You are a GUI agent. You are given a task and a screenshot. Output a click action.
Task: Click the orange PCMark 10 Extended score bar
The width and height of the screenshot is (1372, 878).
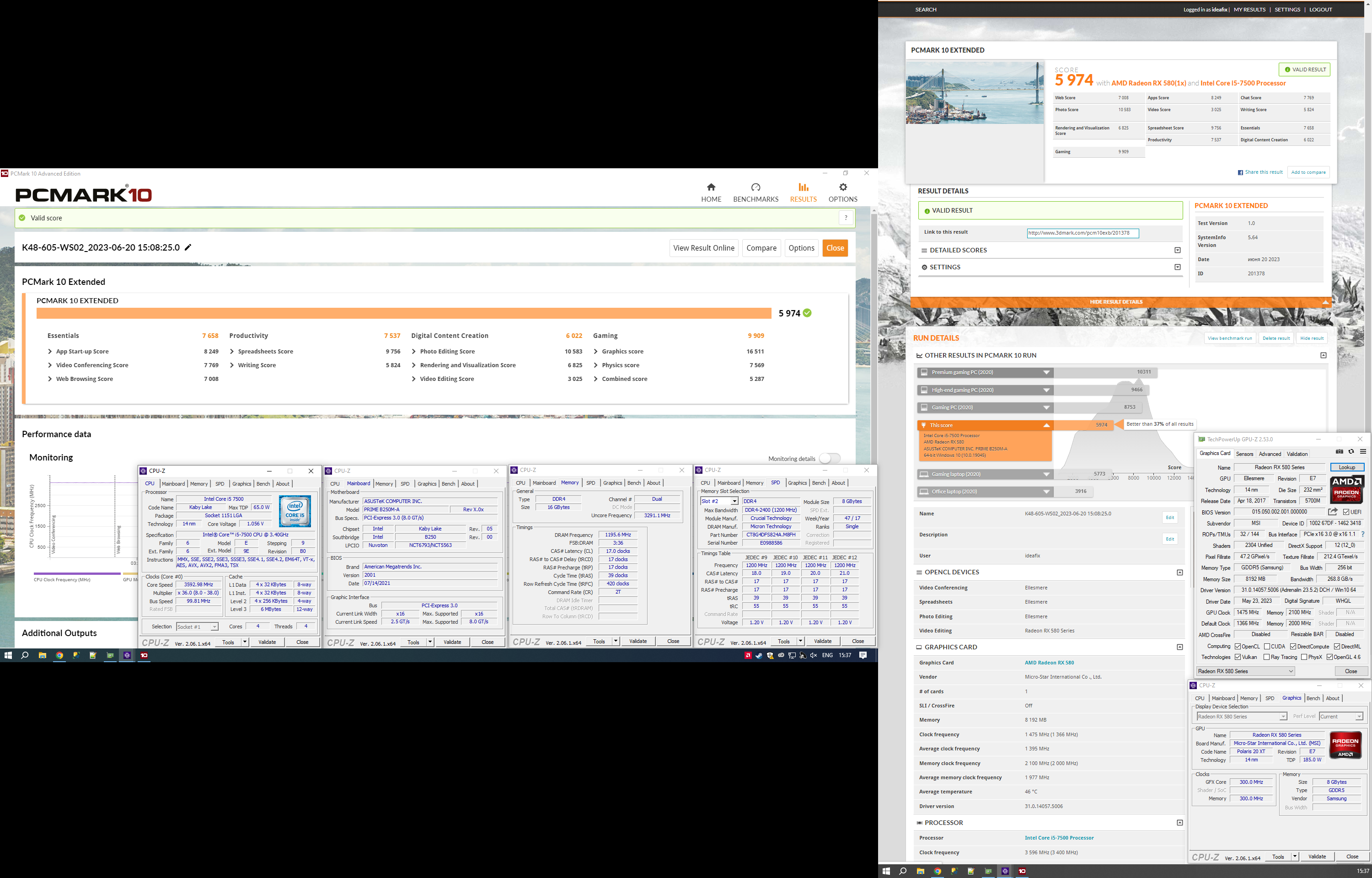403,313
